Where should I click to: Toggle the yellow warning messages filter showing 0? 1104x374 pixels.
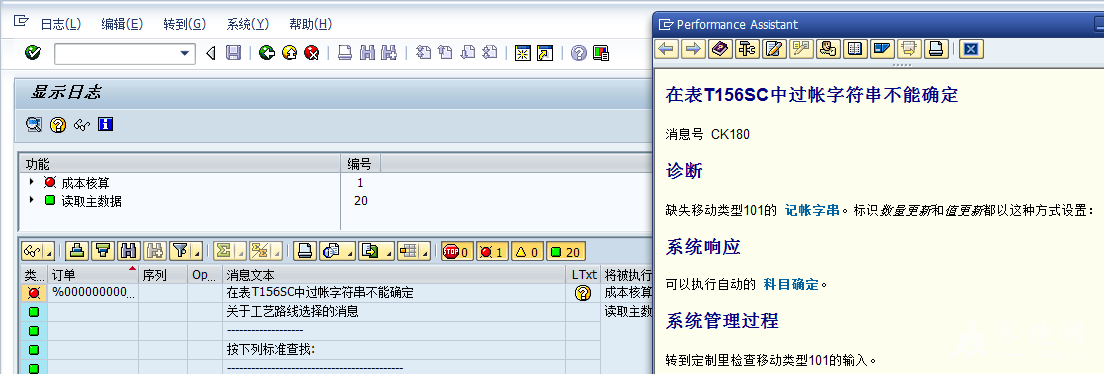point(527,251)
